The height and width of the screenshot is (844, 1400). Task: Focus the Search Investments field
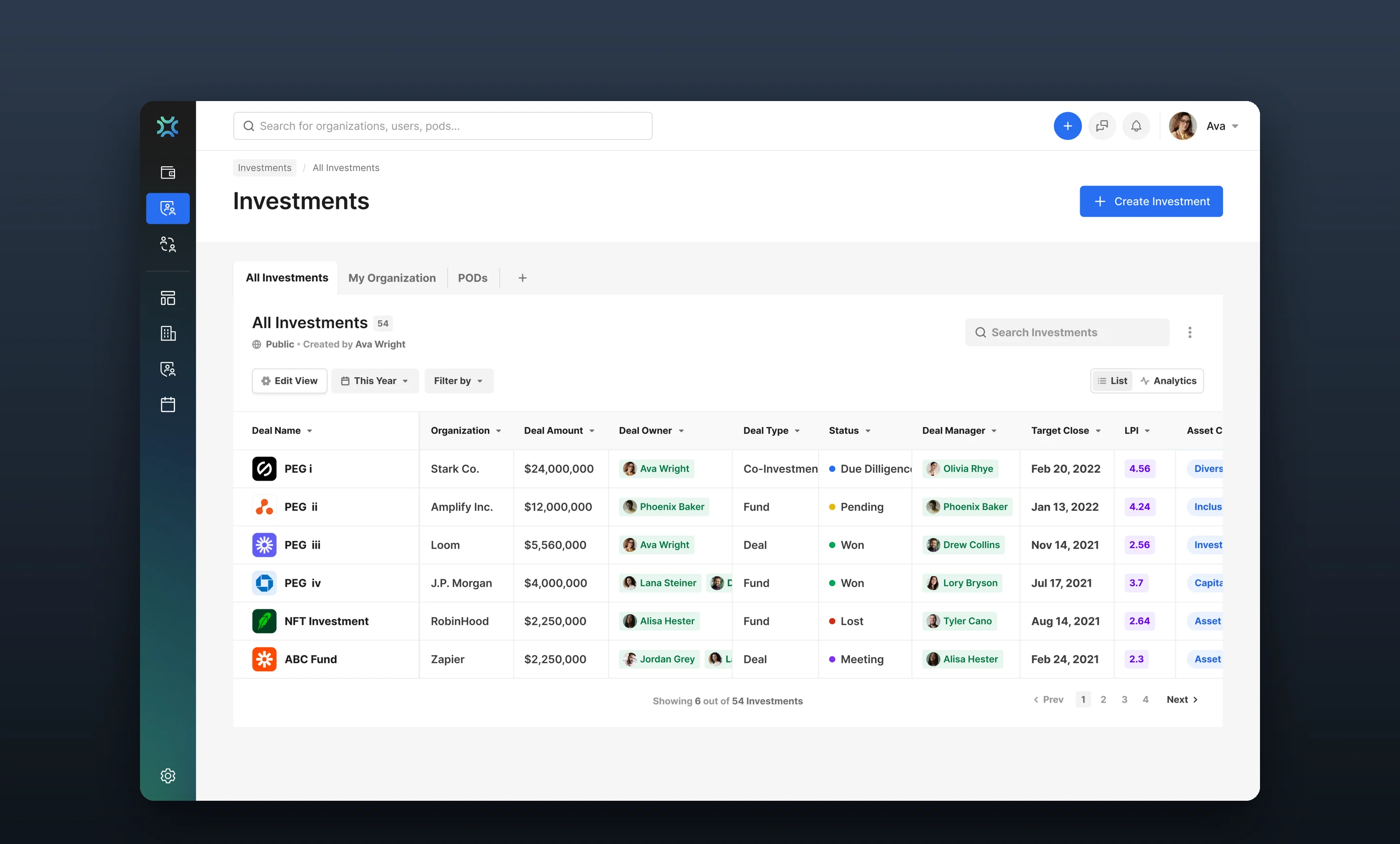coord(1067,332)
